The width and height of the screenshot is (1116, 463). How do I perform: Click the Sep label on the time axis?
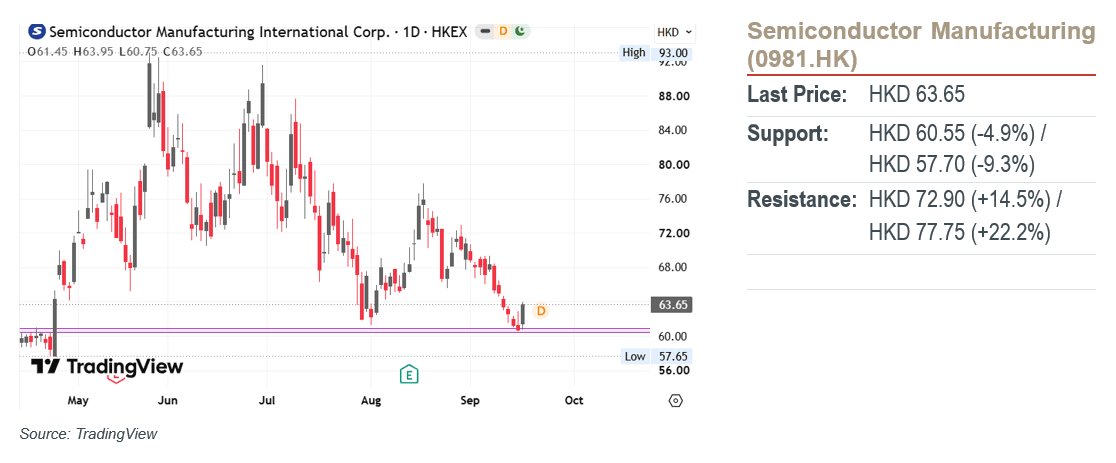tap(470, 401)
